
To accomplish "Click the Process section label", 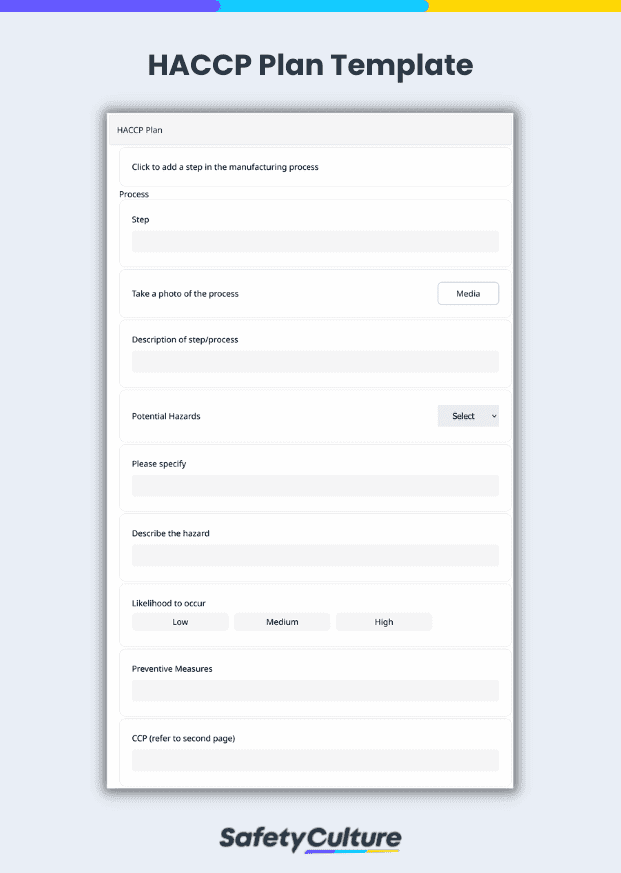I will 133,194.
